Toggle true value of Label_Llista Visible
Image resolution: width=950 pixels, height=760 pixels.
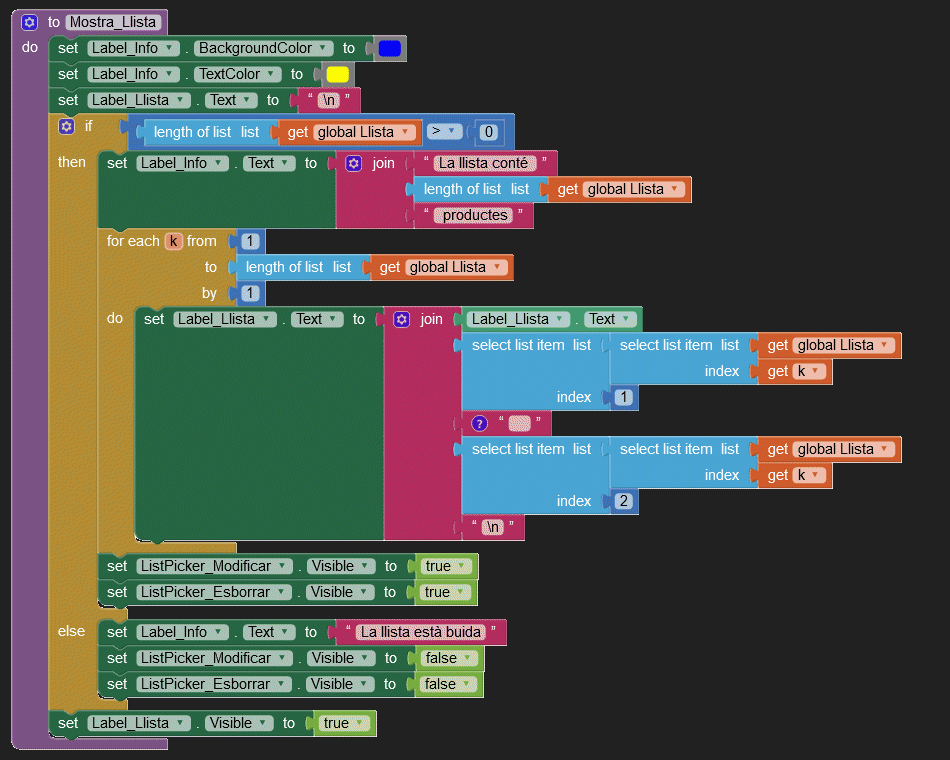(343, 723)
